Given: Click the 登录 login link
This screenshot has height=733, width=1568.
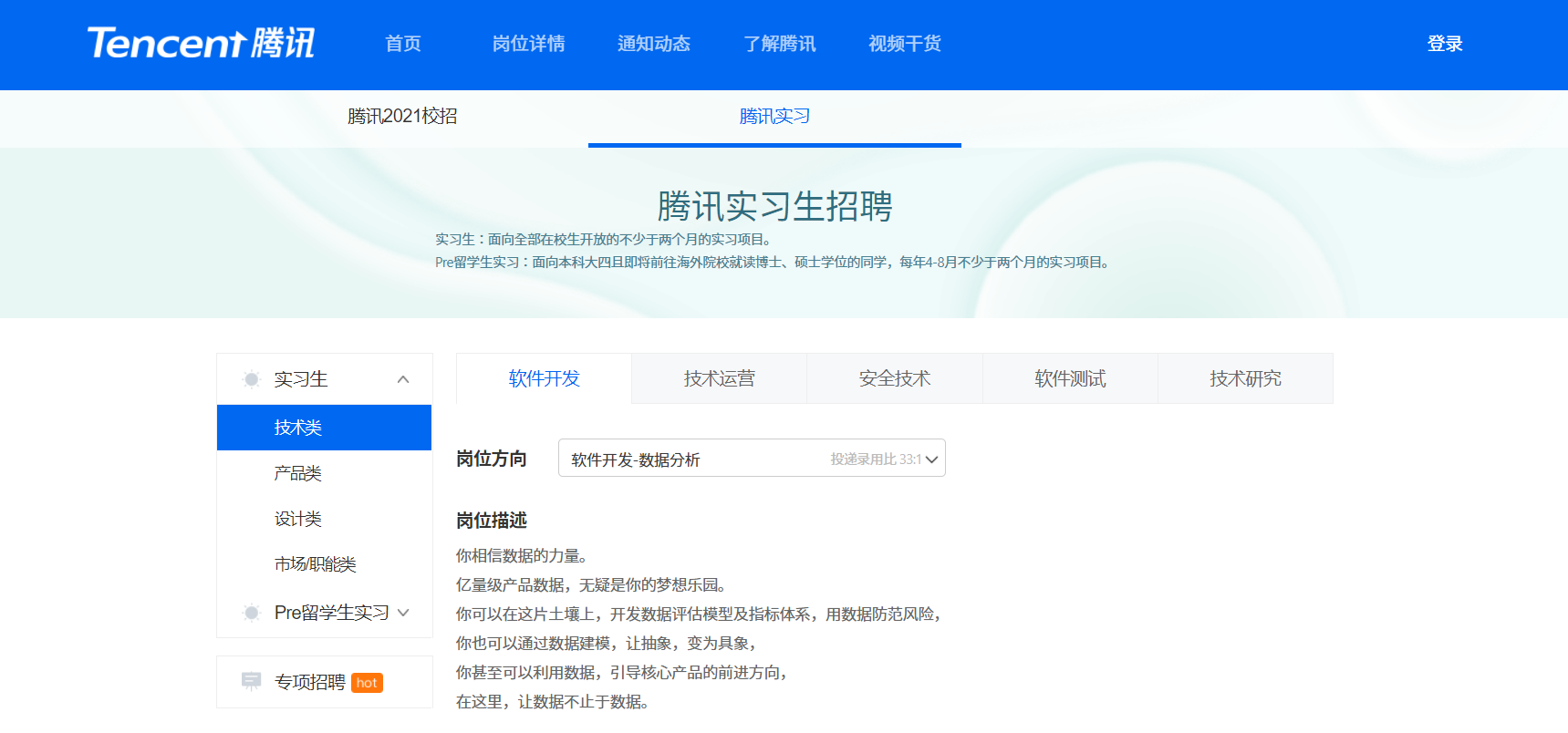Looking at the screenshot, I should (x=1445, y=44).
